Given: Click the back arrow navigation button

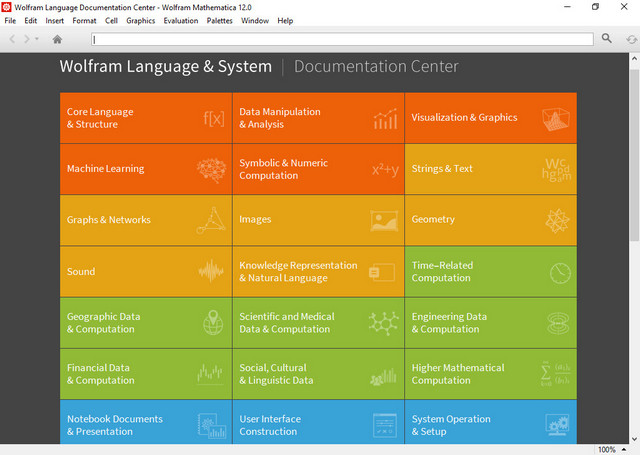Looking at the screenshot, I should click(12, 39).
